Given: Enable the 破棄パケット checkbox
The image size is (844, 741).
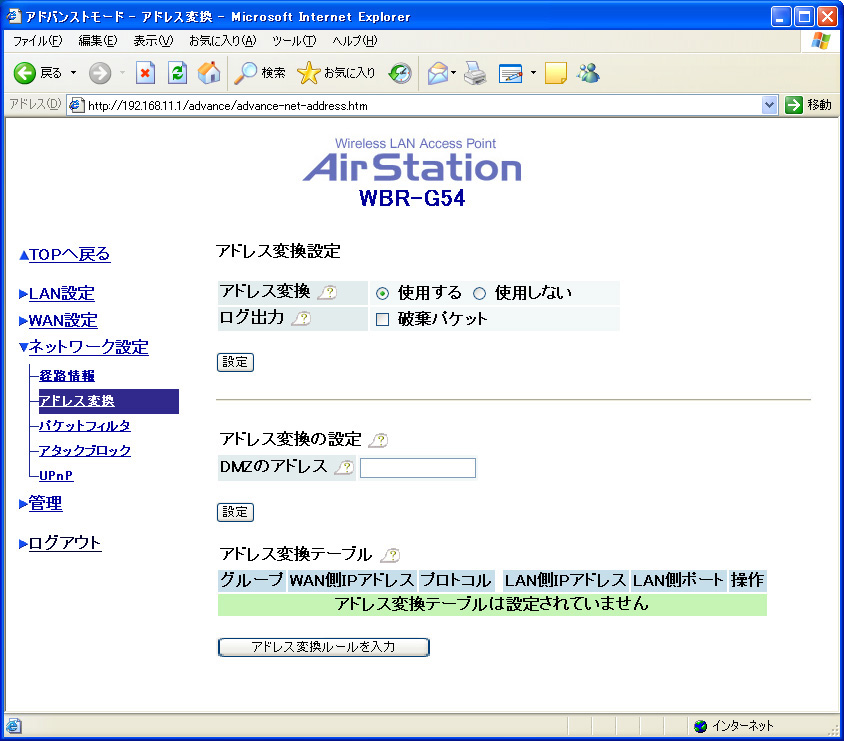Looking at the screenshot, I should [x=382, y=320].
